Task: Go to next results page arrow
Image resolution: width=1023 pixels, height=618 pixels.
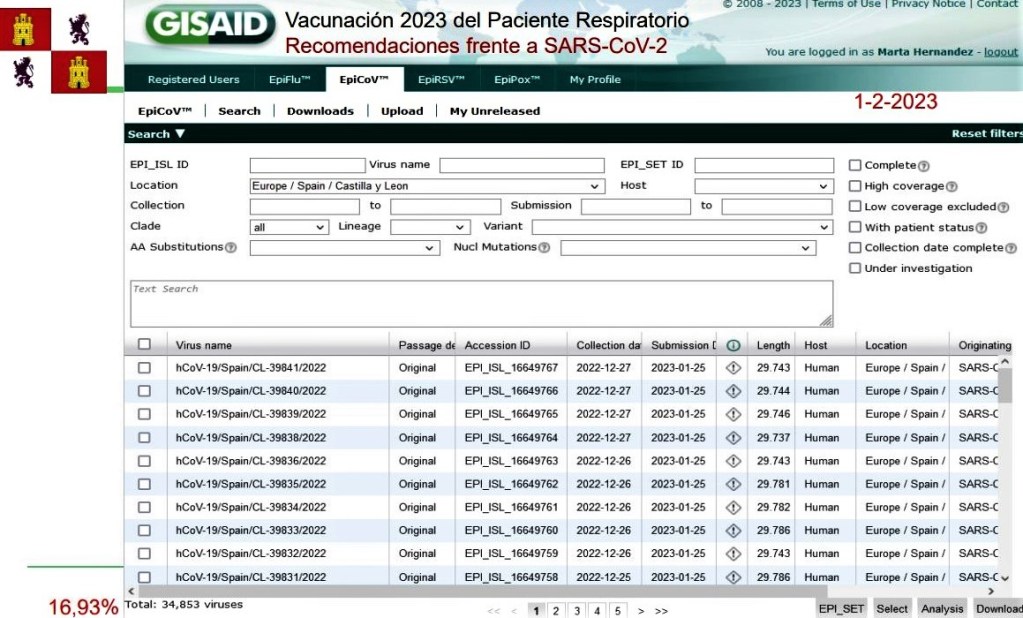Action: (x=641, y=611)
